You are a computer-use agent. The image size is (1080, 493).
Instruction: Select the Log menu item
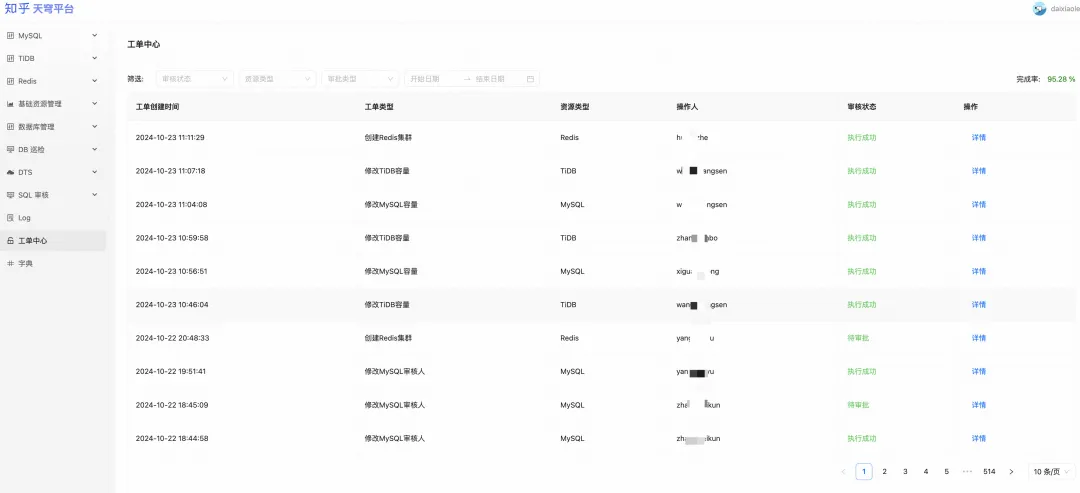click(x=53, y=218)
